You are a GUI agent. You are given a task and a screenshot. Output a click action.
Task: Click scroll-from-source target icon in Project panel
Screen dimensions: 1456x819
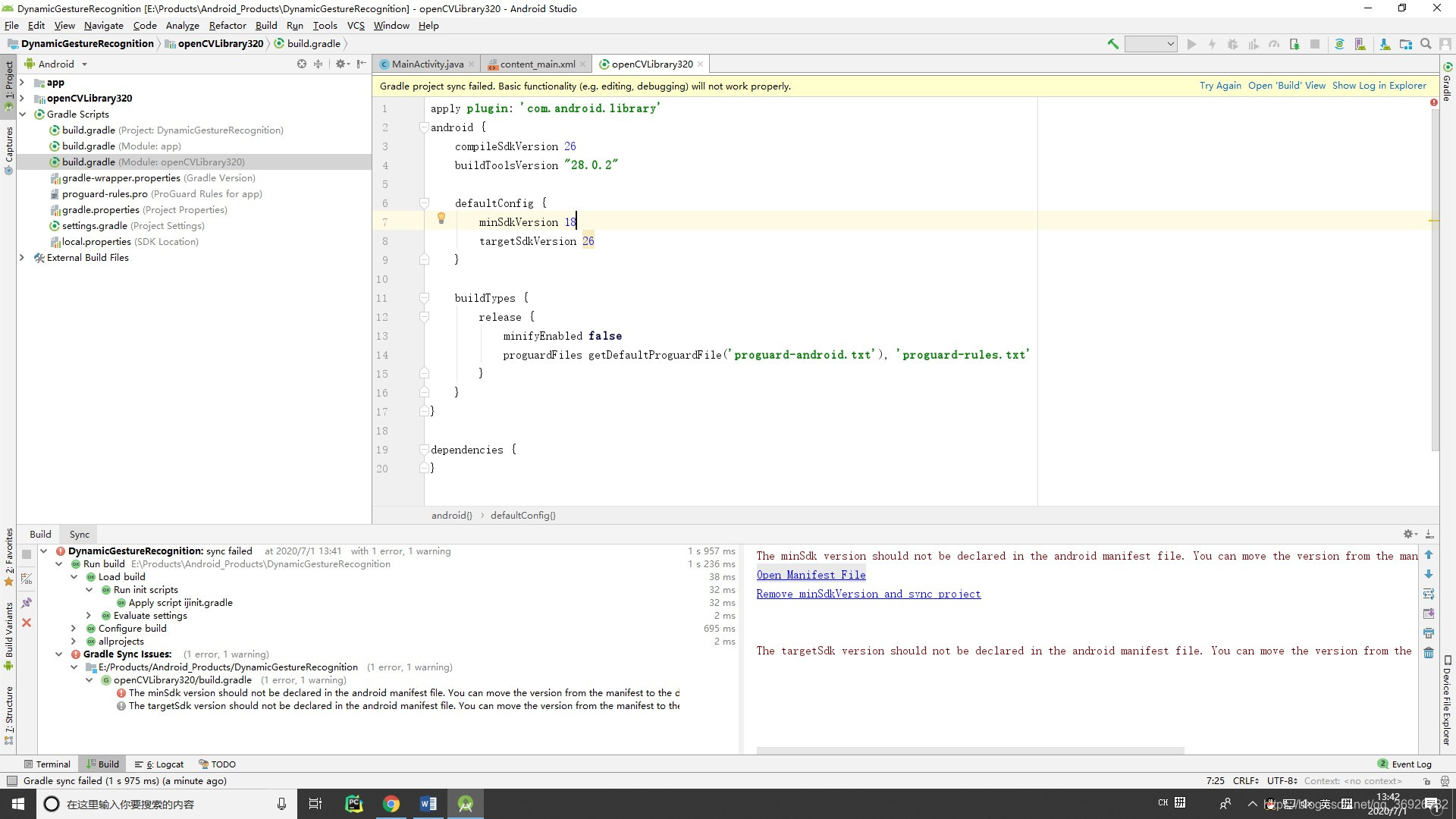click(x=302, y=64)
